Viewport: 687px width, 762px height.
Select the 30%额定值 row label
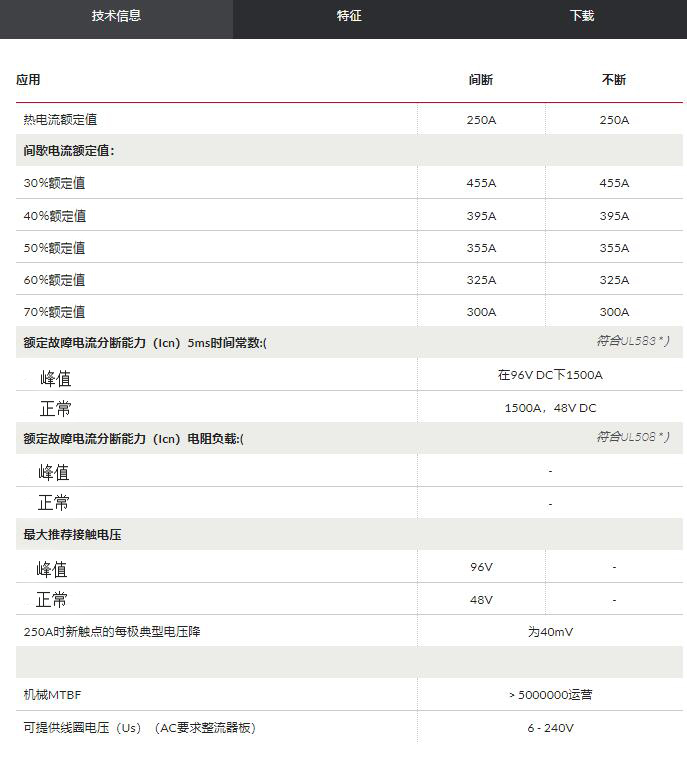coord(54,183)
